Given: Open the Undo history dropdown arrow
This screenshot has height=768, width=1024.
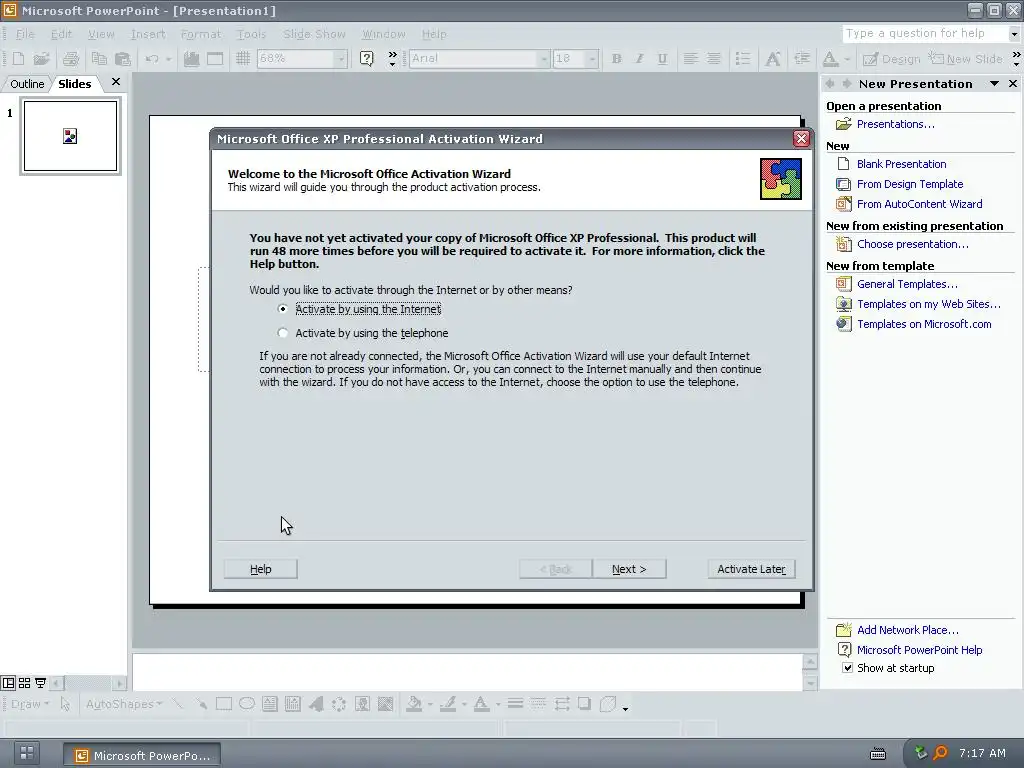Looking at the screenshot, I should [x=168, y=59].
